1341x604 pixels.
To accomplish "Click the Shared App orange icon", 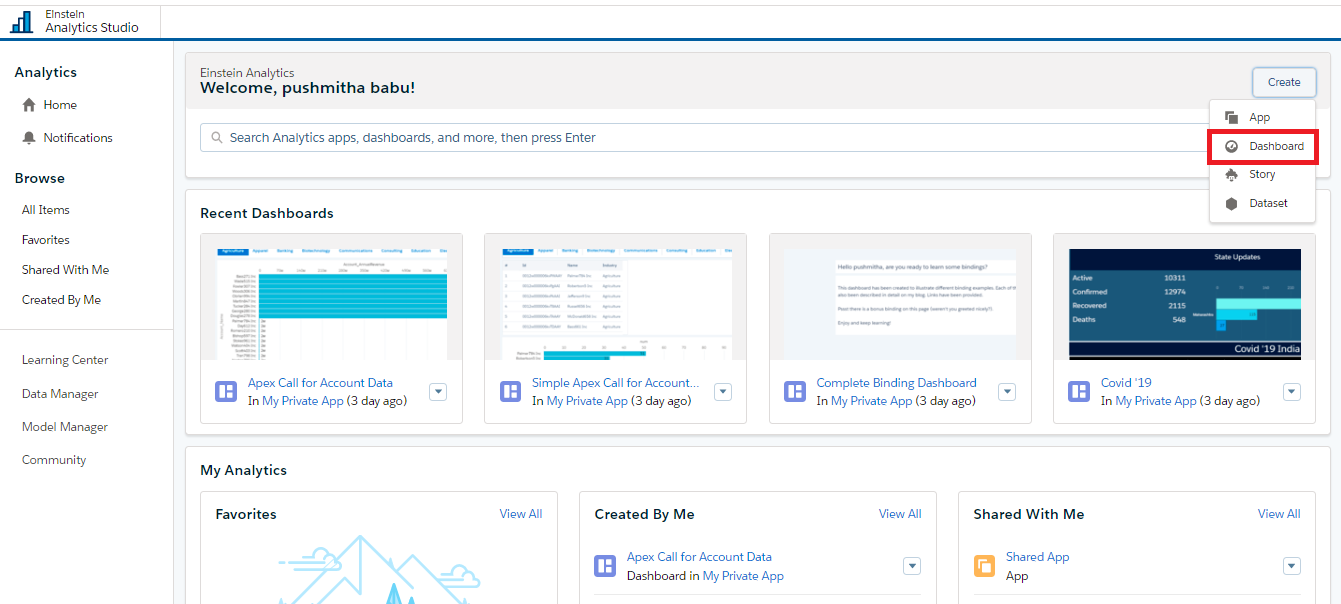I will (x=984, y=566).
